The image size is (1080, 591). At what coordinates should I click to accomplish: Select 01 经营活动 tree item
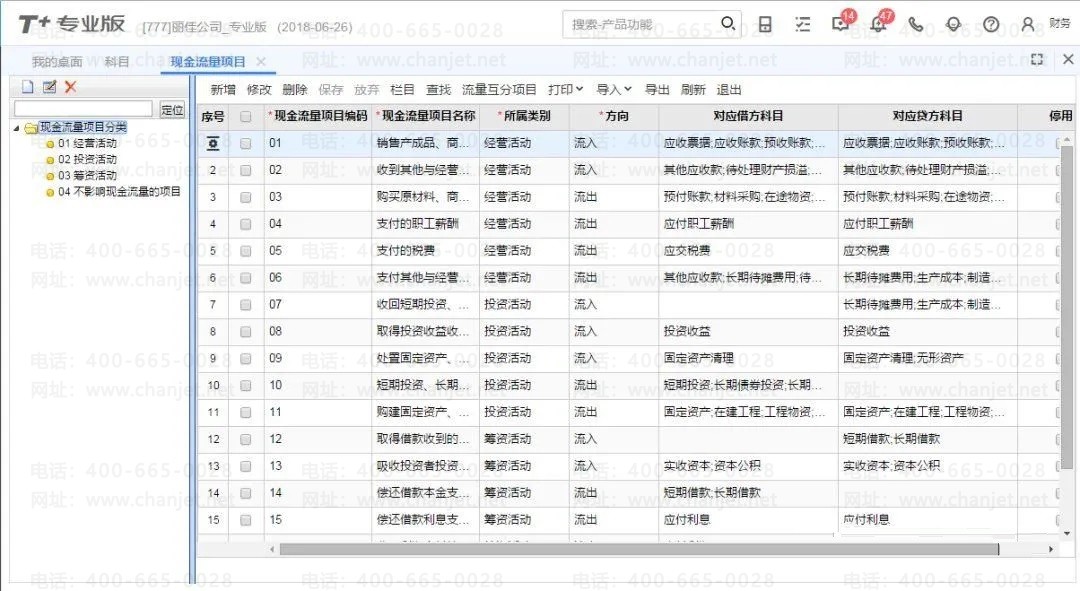87,143
